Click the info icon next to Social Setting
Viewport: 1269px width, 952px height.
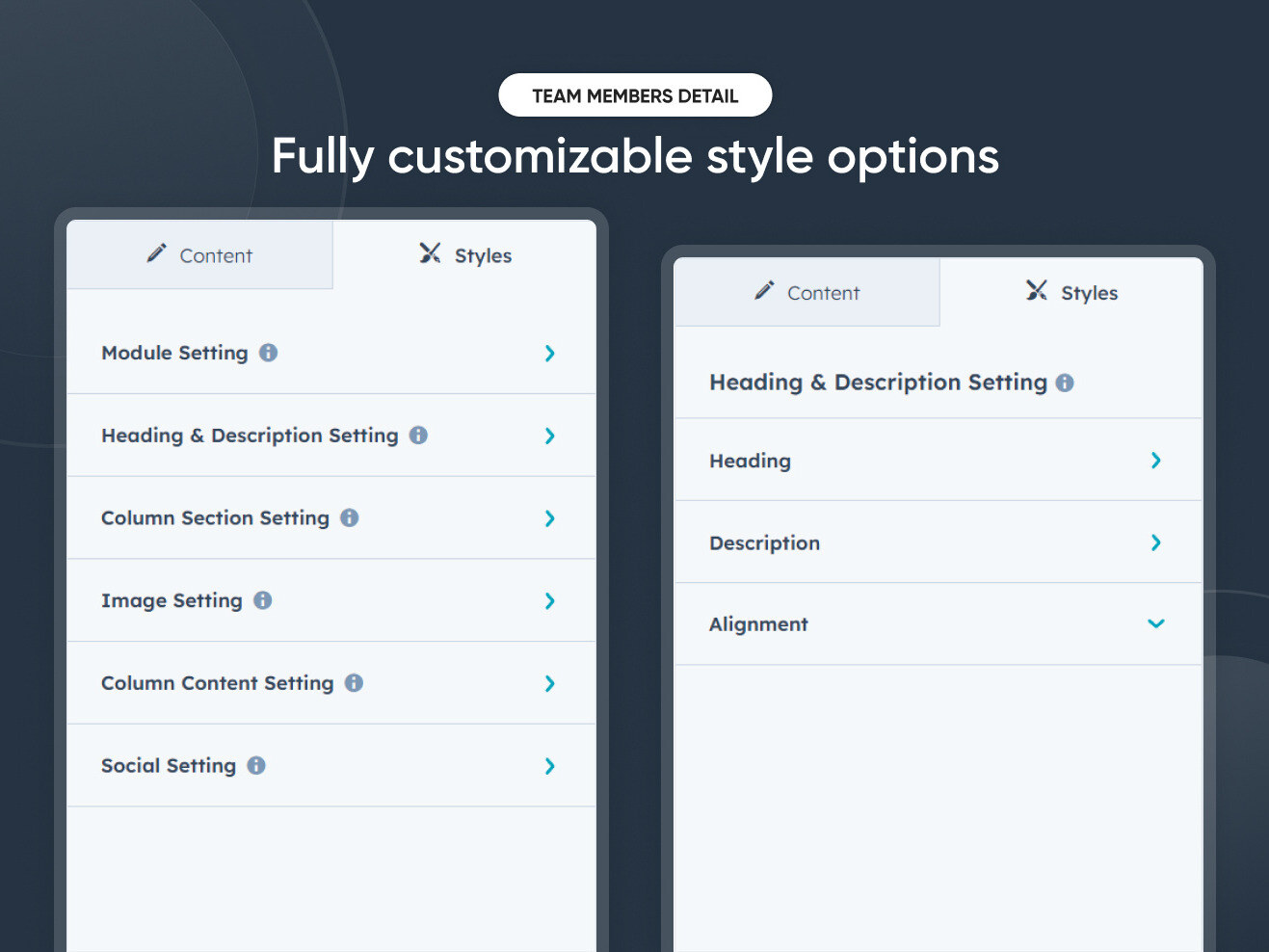tap(255, 765)
